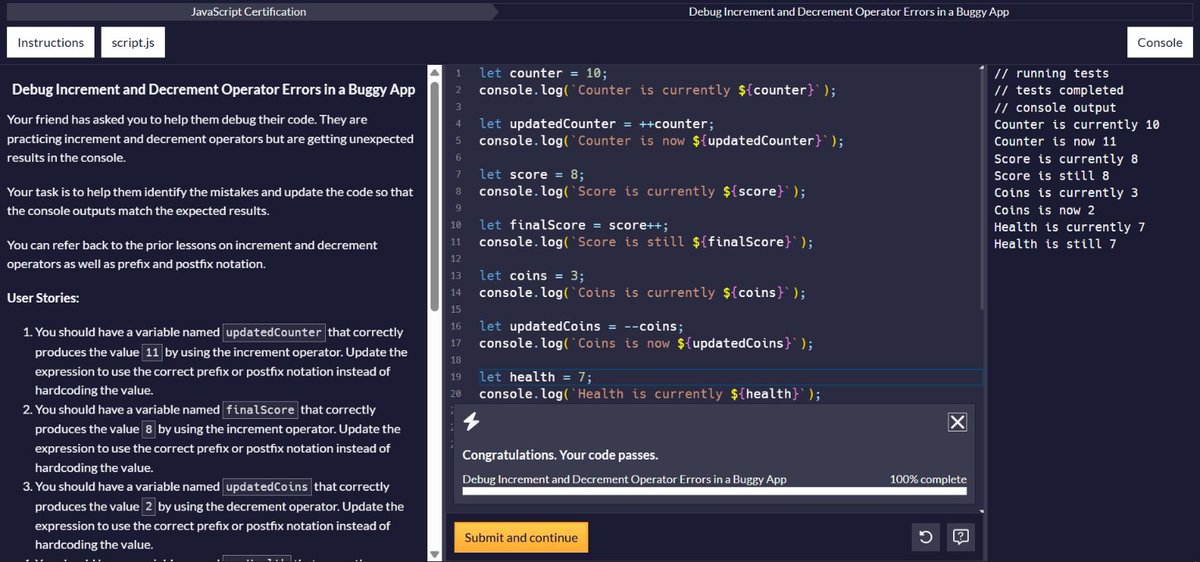The height and width of the screenshot is (562, 1200).
Task: Click console output 'Health is still 7'
Action: [1055, 244]
